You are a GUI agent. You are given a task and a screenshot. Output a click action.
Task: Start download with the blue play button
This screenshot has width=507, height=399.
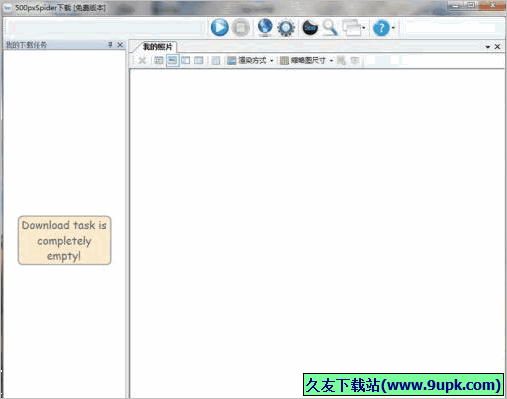tap(220, 27)
